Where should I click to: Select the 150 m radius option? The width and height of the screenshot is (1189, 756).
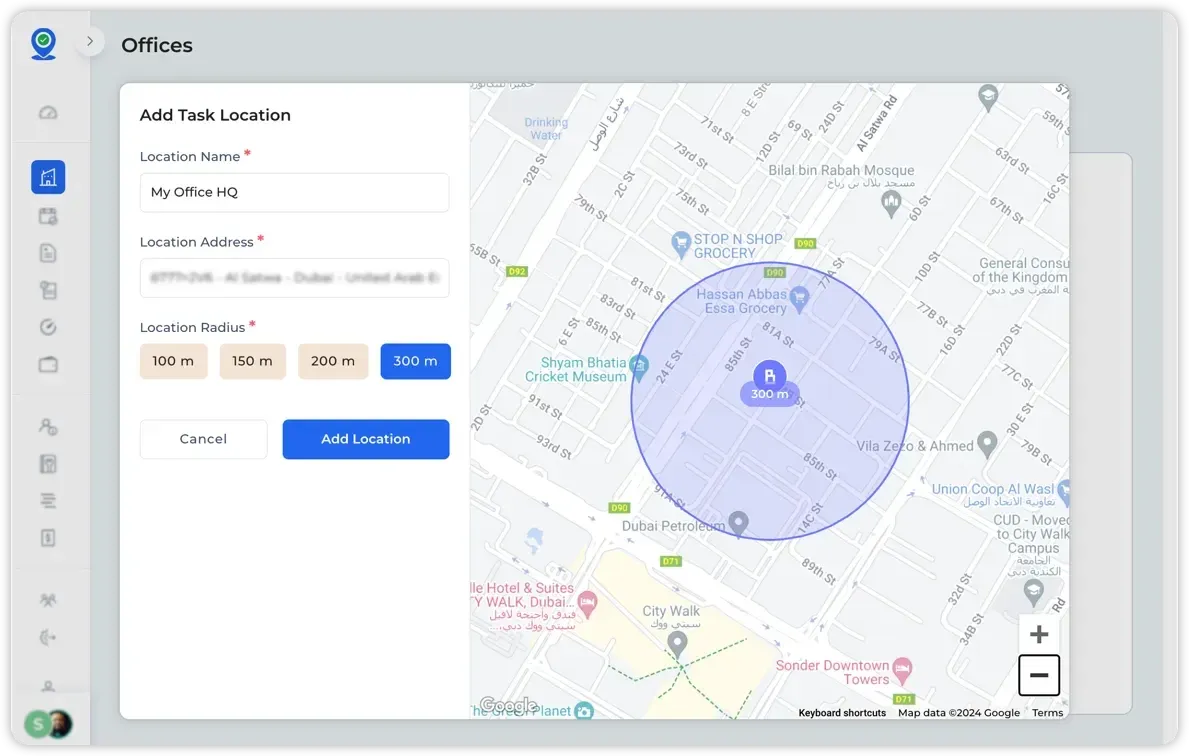(252, 361)
